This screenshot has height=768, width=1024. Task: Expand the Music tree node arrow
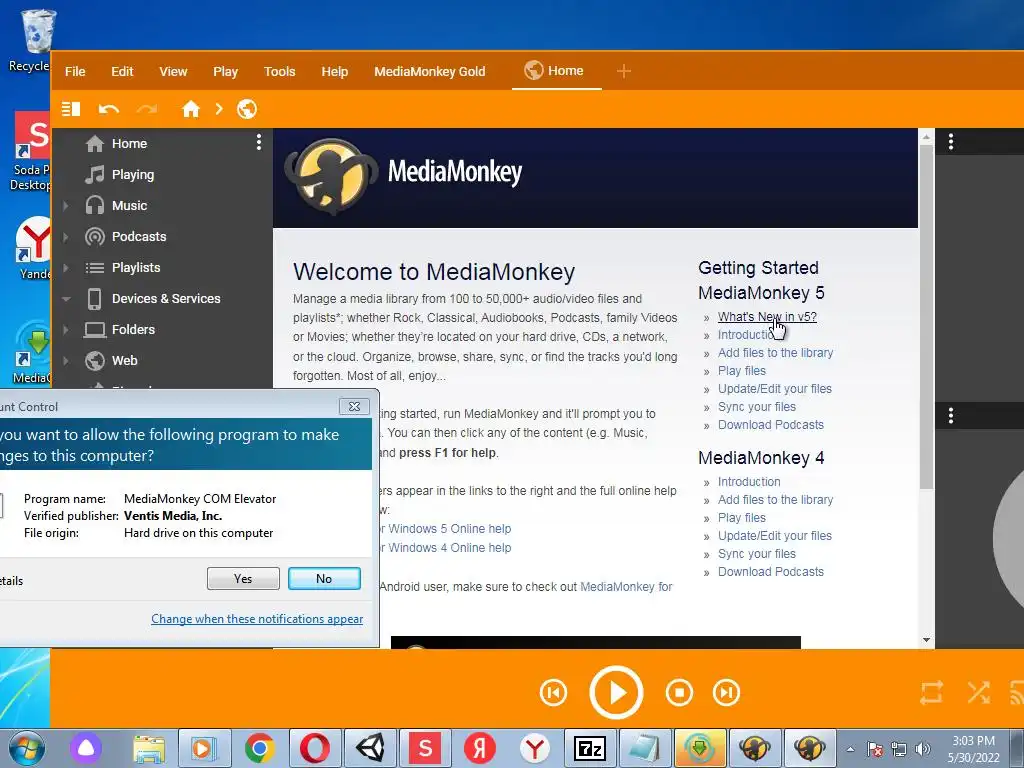click(x=65, y=206)
